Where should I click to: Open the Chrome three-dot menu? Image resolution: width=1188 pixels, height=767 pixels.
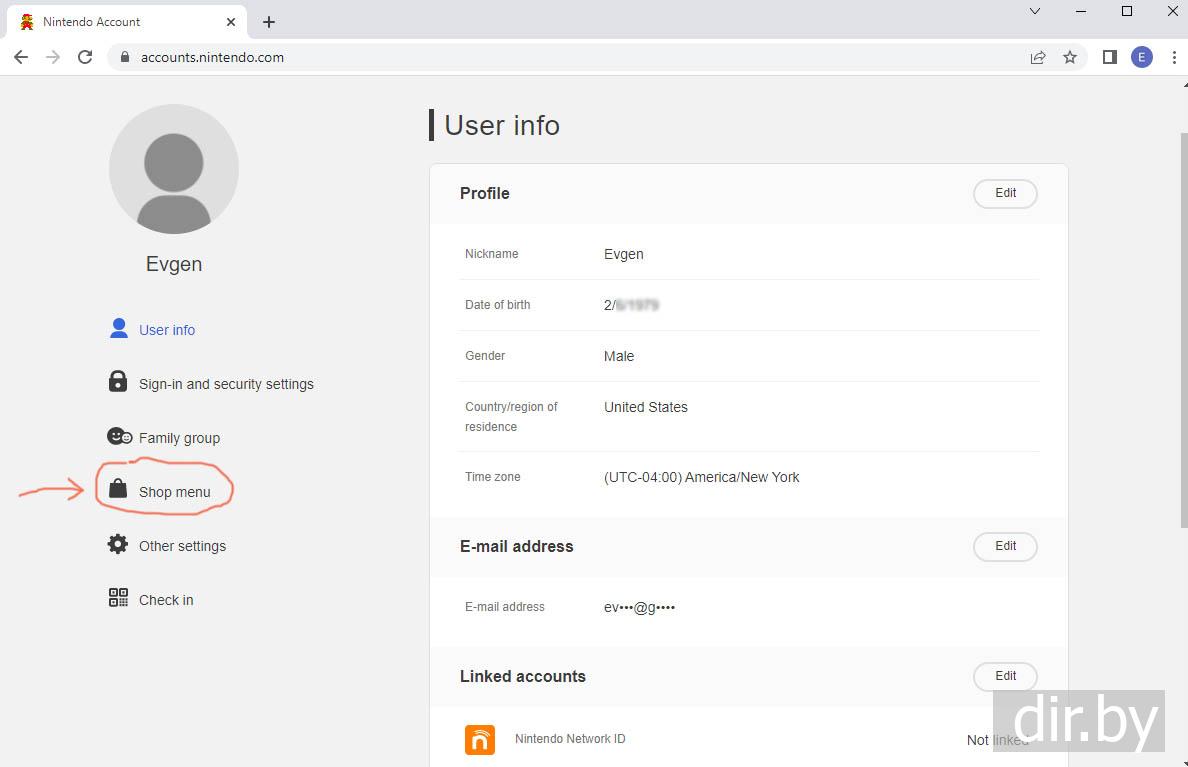click(1174, 57)
